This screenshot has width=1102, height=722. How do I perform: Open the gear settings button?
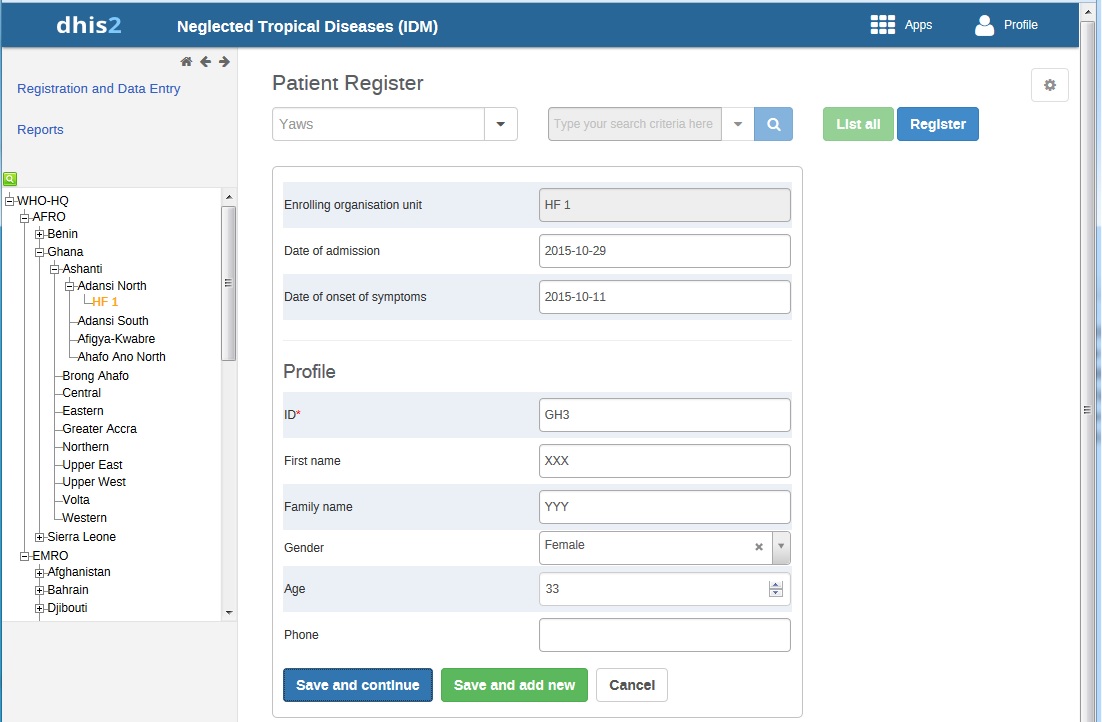[1049, 85]
